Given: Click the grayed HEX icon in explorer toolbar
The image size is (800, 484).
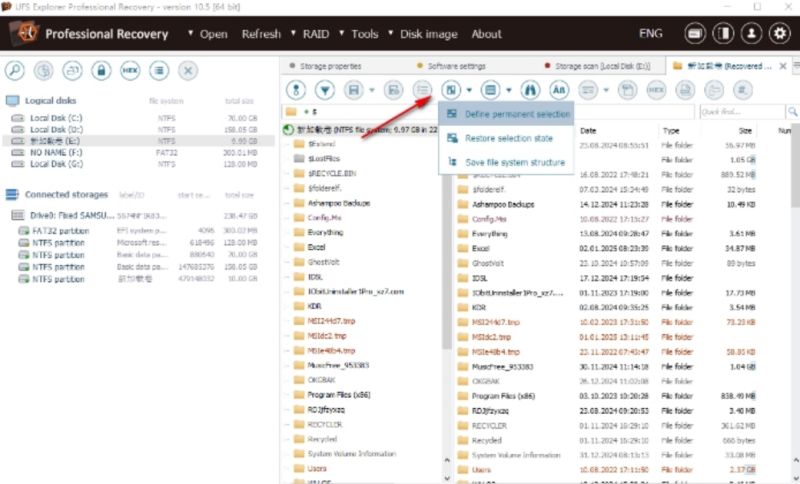Looking at the screenshot, I should pos(656,90).
